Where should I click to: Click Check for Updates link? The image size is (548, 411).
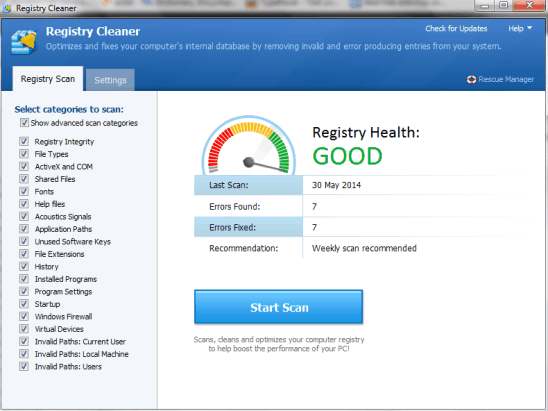[x=456, y=29]
